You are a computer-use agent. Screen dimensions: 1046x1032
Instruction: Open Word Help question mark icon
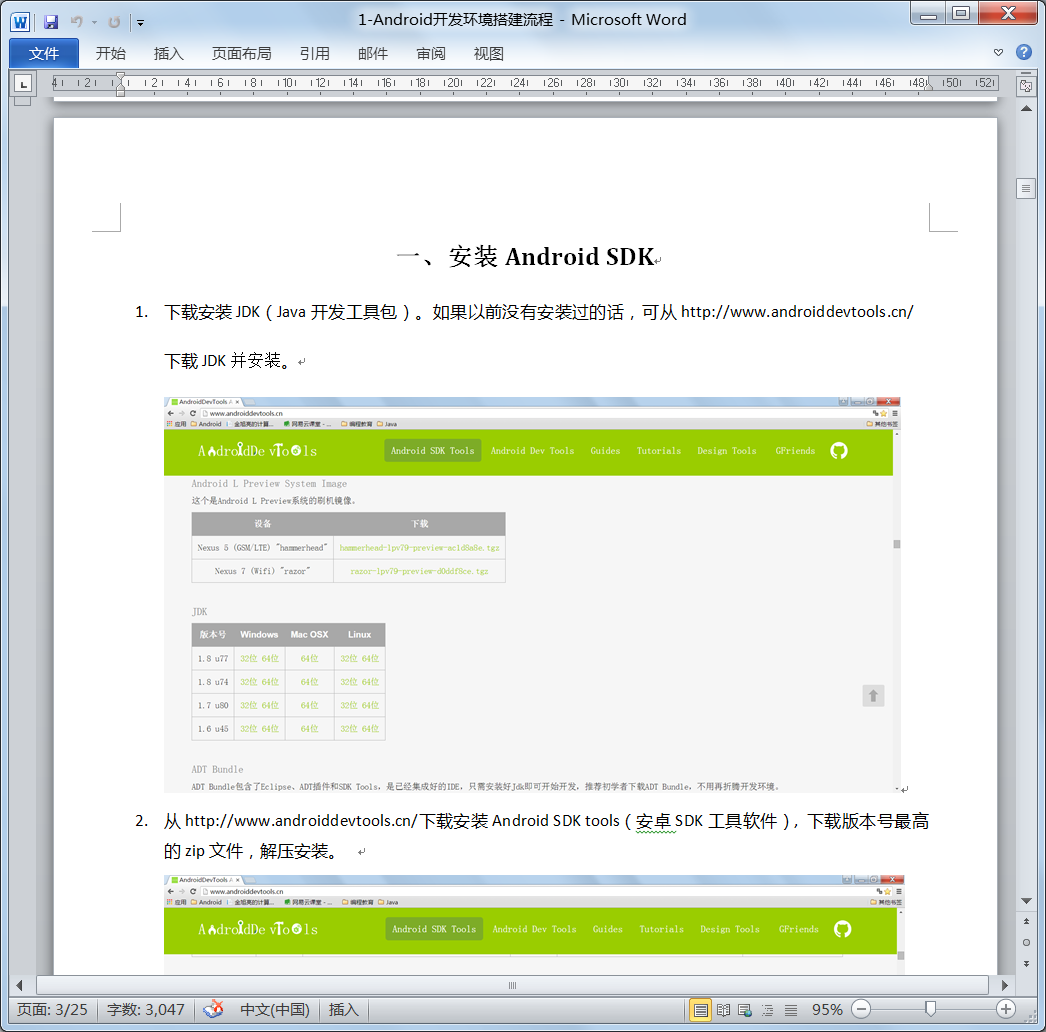(x=1023, y=52)
